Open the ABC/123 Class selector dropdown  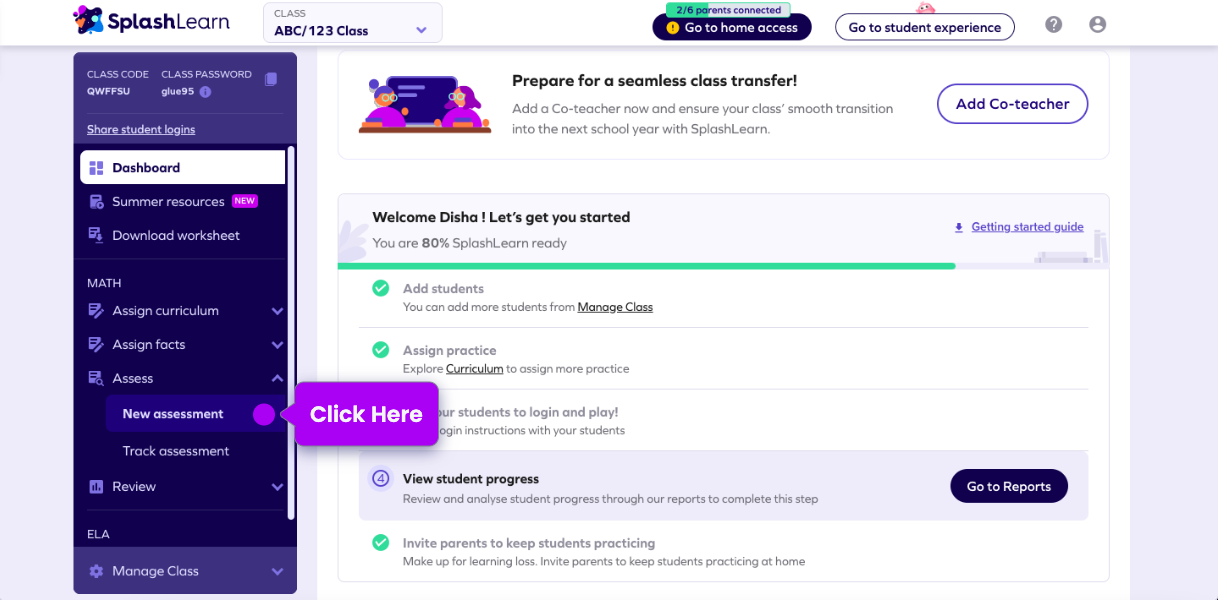[352, 23]
